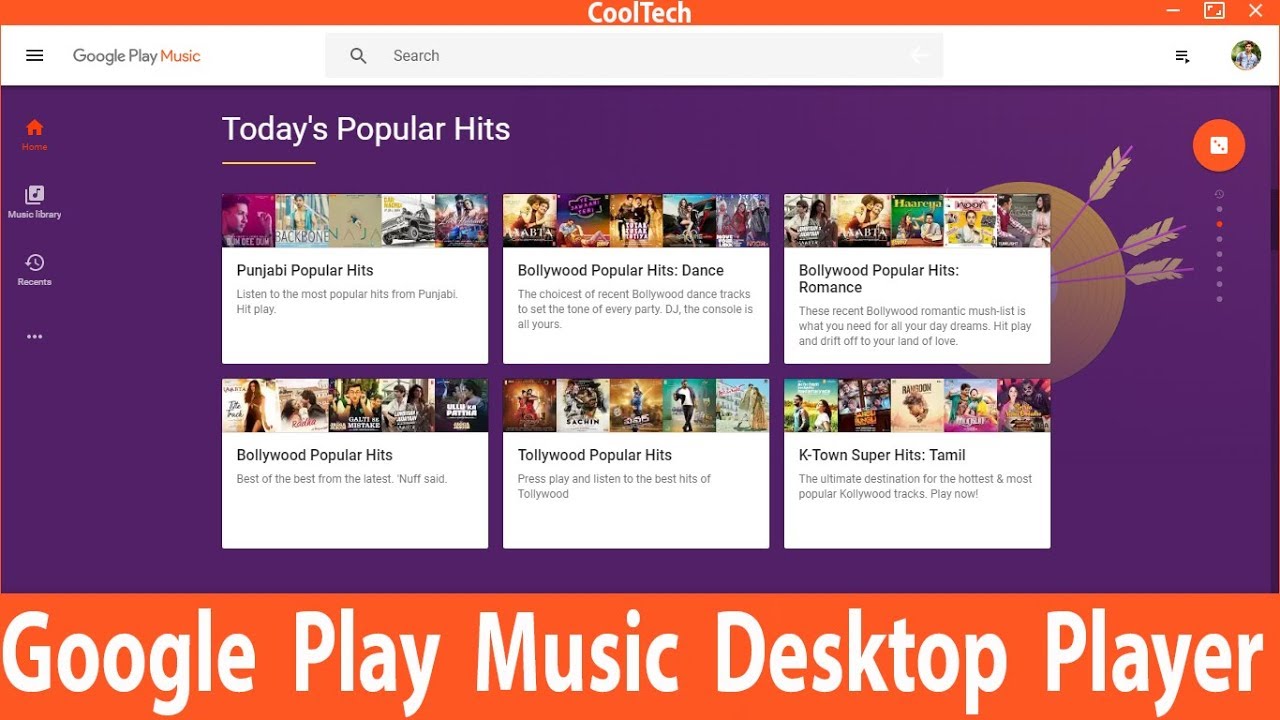The image size is (1280, 720).
Task: Minimize the player window
Action: (x=1173, y=11)
